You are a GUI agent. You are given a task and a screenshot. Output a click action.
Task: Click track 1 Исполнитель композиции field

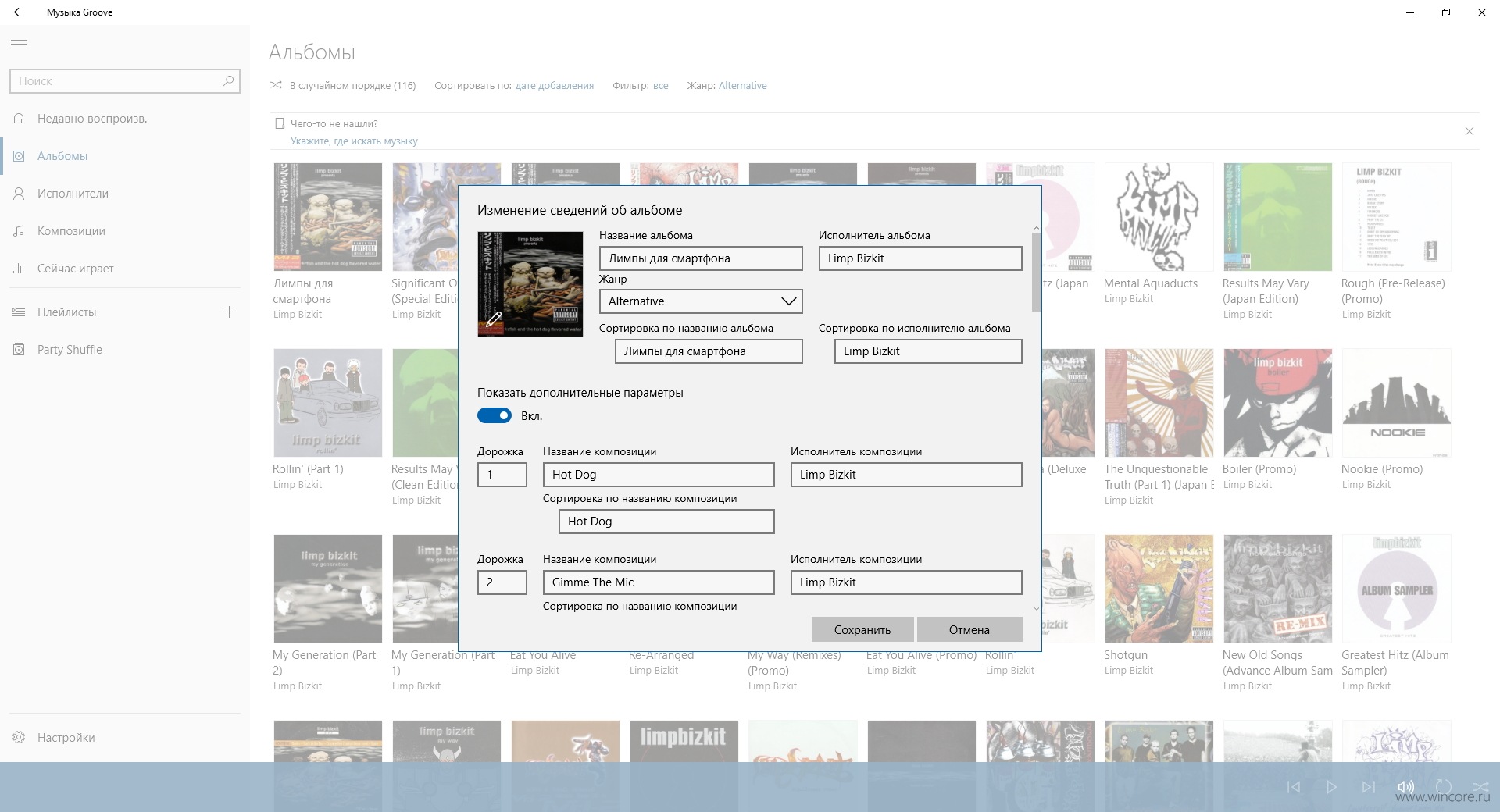point(906,475)
